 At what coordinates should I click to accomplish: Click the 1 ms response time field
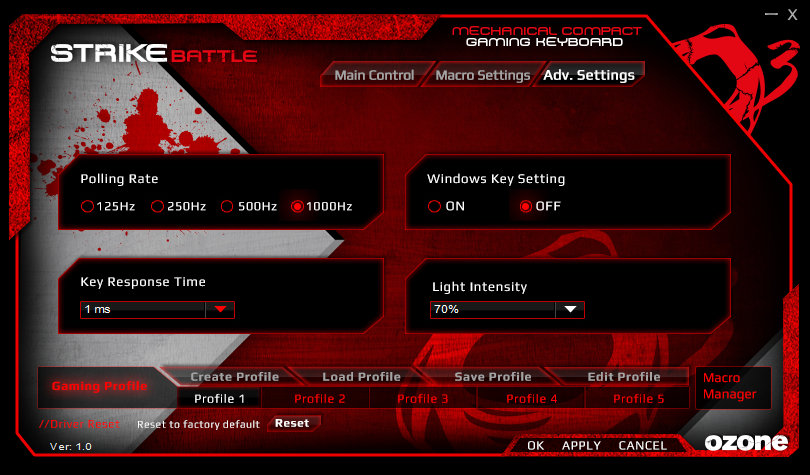[142, 310]
